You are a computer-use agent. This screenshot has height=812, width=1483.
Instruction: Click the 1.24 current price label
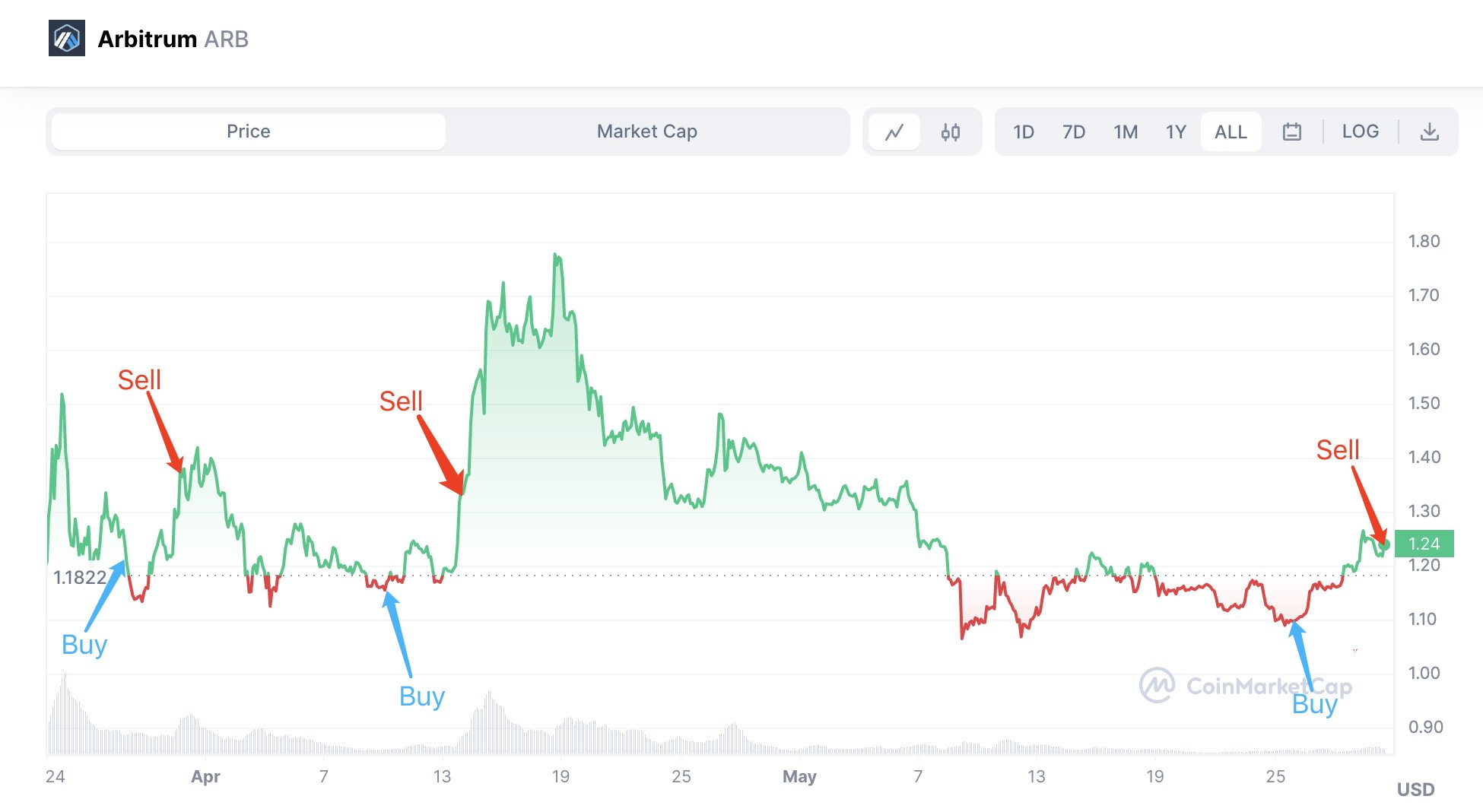point(1424,544)
